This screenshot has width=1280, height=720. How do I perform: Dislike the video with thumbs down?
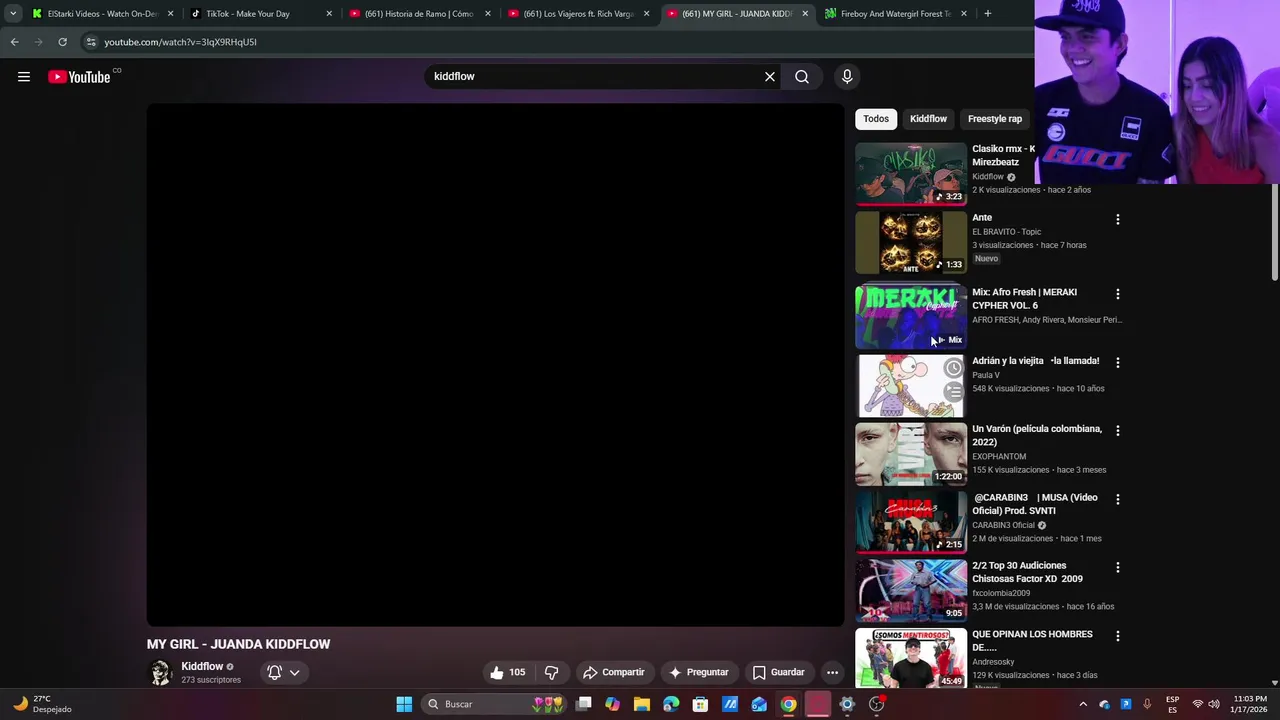pos(551,672)
